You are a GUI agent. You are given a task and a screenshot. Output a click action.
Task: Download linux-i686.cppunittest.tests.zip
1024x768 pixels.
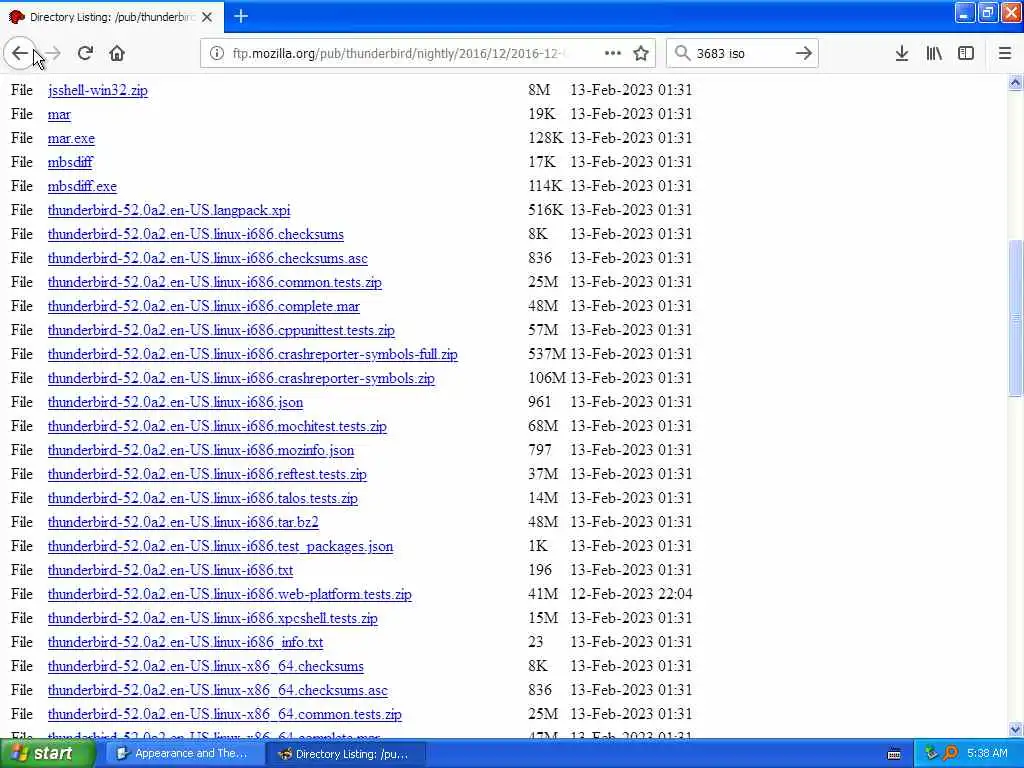pyautogui.click(x=221, y=330)
